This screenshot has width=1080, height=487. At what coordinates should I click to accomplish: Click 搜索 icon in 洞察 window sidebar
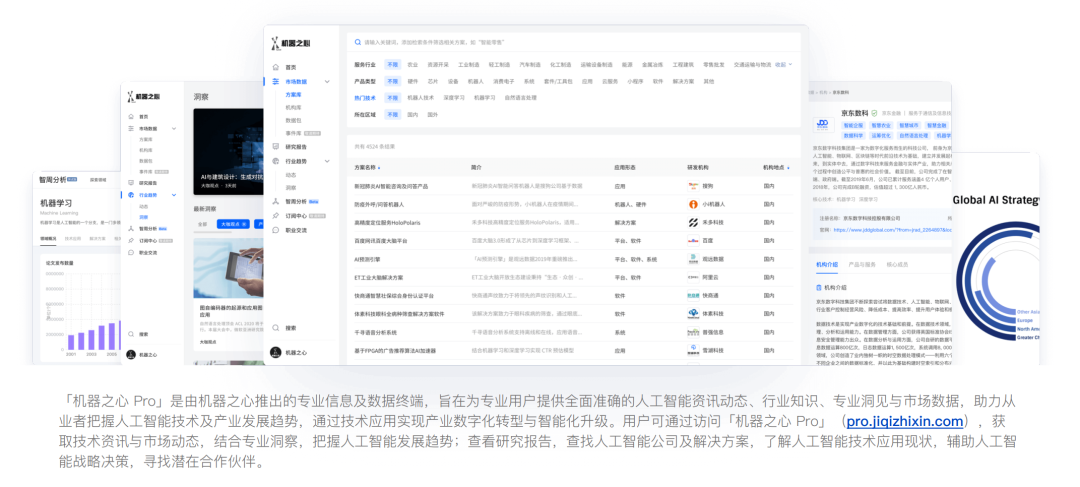point(132,334)
